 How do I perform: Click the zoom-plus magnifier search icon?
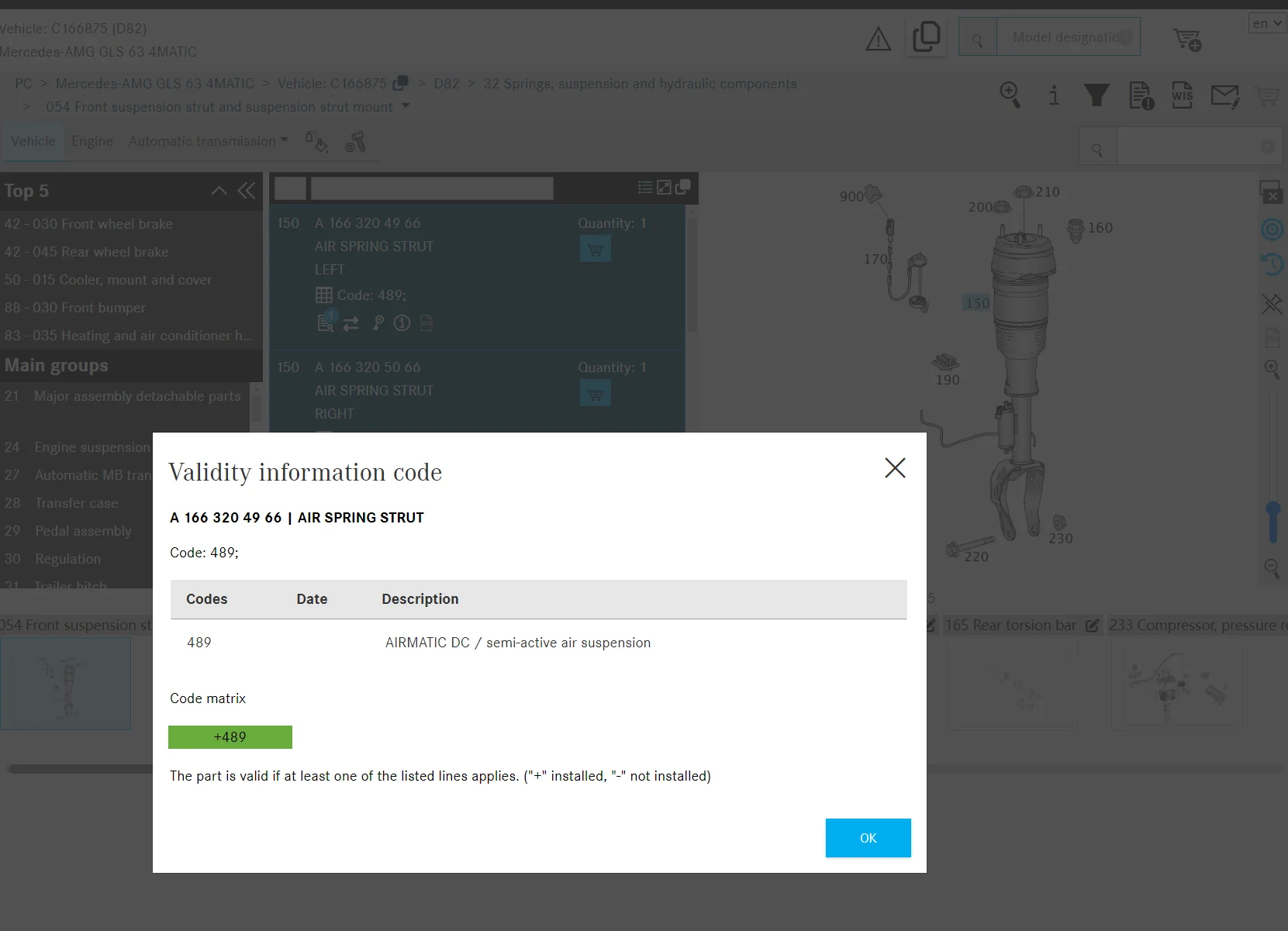click(1010, 95)
